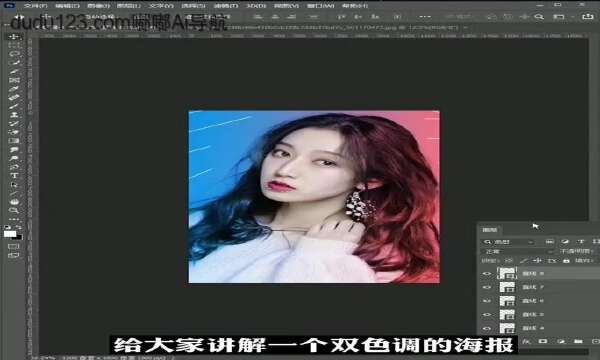Hide the top 曲线 8 layer
The image size is (600, 360).
(x=487, y=274)
